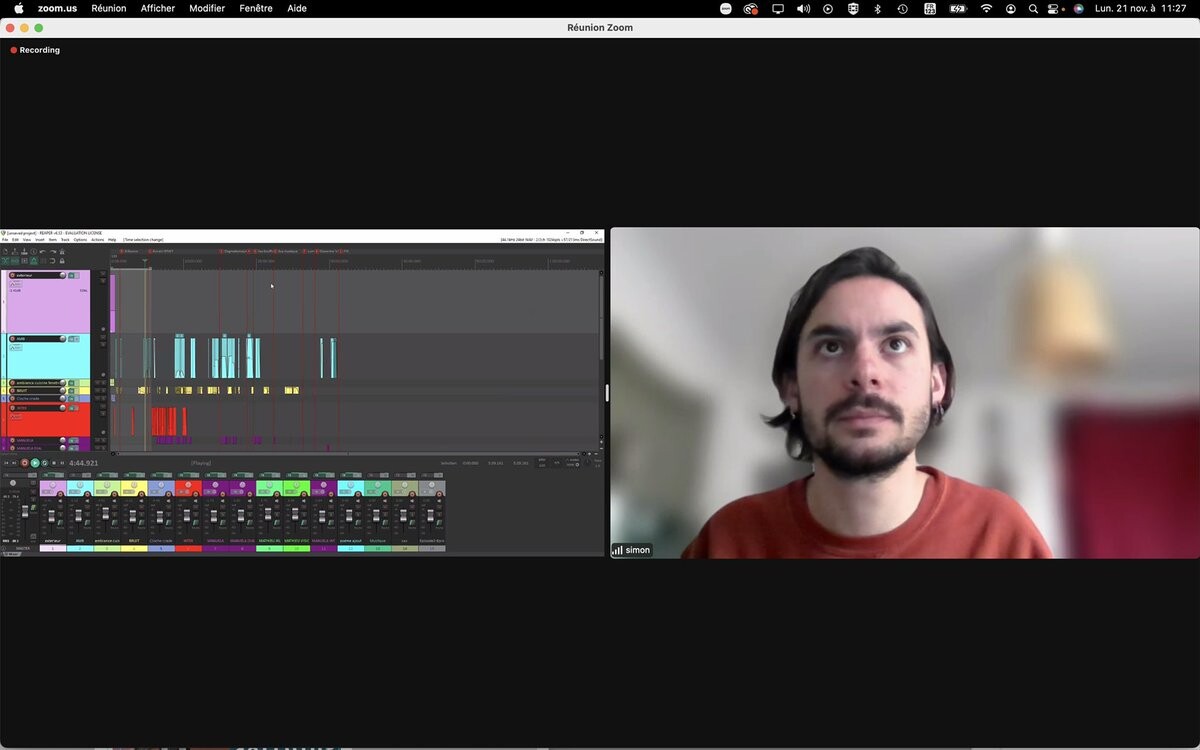This screenshot has height=750, width=1200.
Task: Open the Afficher menu
Action: tap(157, 9)
